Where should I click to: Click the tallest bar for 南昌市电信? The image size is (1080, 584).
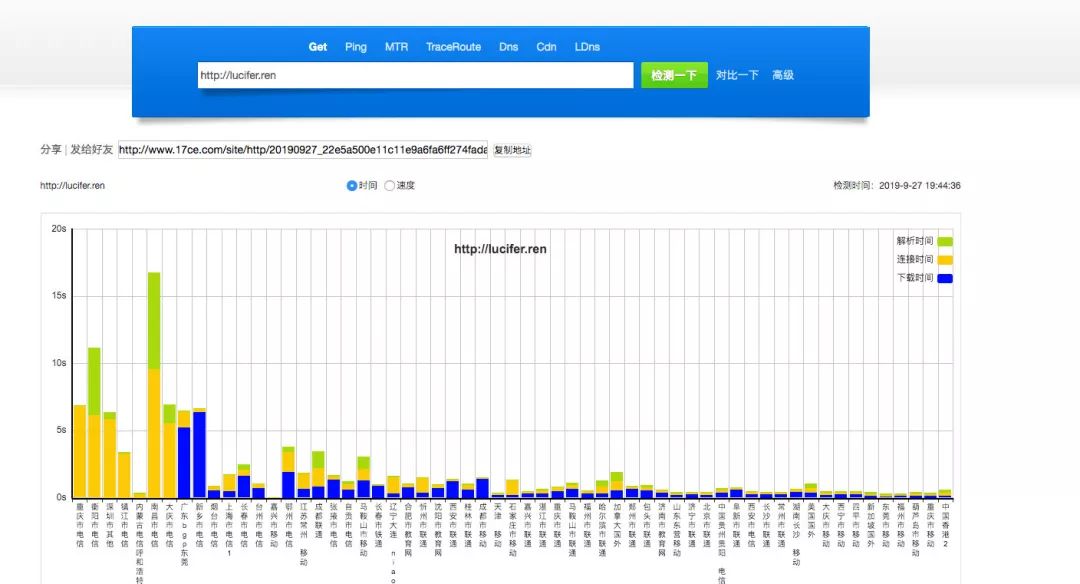coord(154,385)
